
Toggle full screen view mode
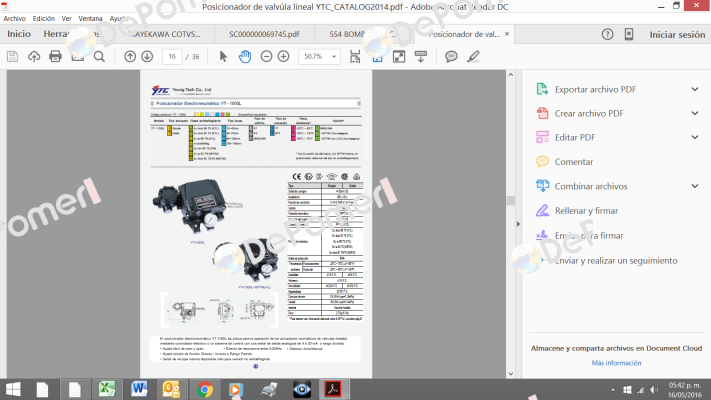click(399, 56)
